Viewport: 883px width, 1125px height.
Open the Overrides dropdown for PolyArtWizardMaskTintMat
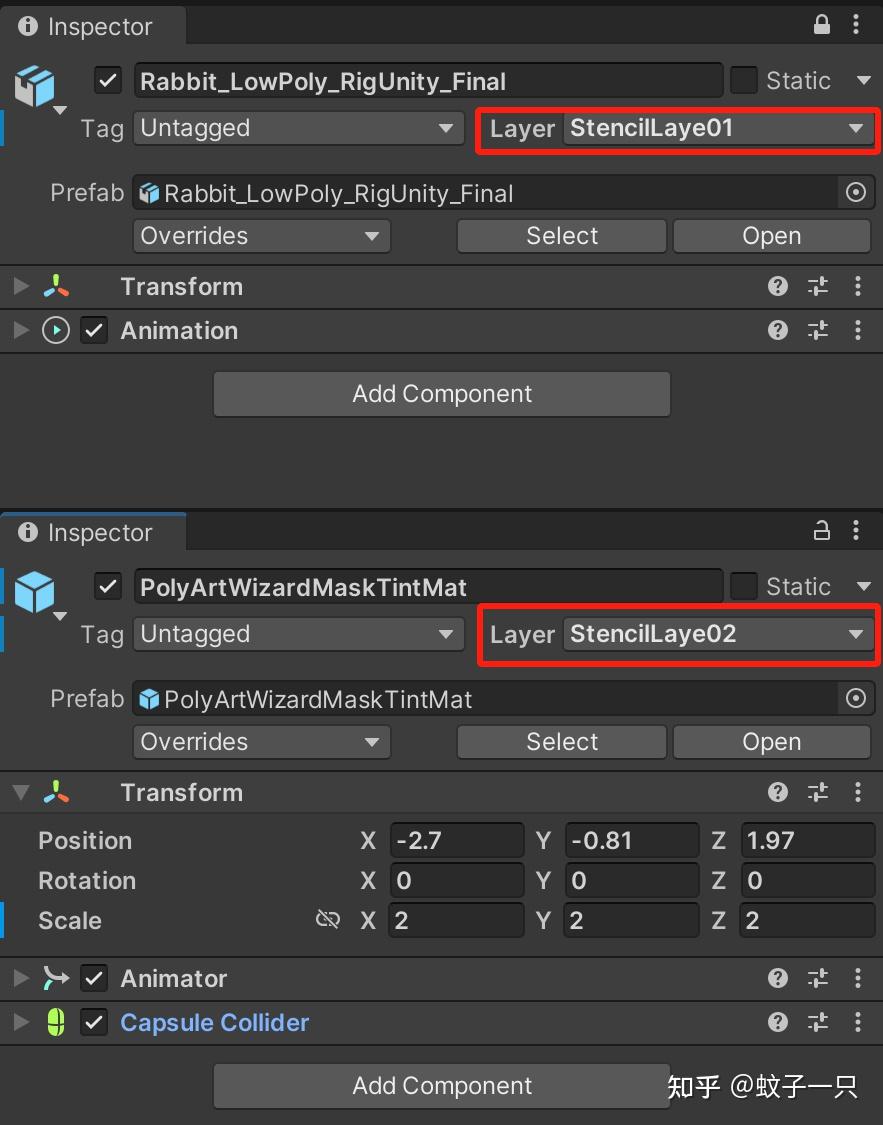[x=262, y=741]
